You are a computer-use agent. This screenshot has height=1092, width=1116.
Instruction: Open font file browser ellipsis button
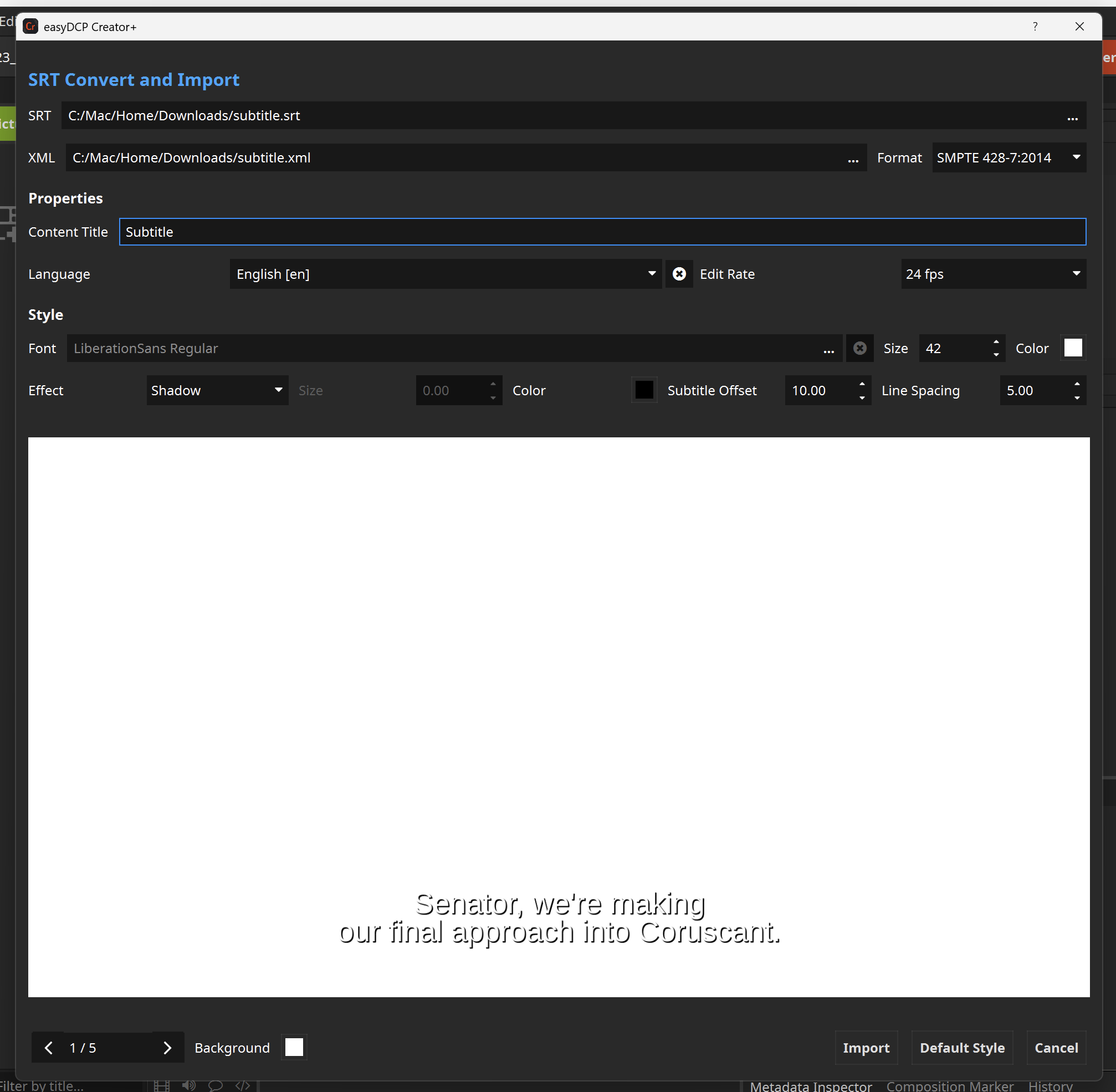tap(828, 349)
